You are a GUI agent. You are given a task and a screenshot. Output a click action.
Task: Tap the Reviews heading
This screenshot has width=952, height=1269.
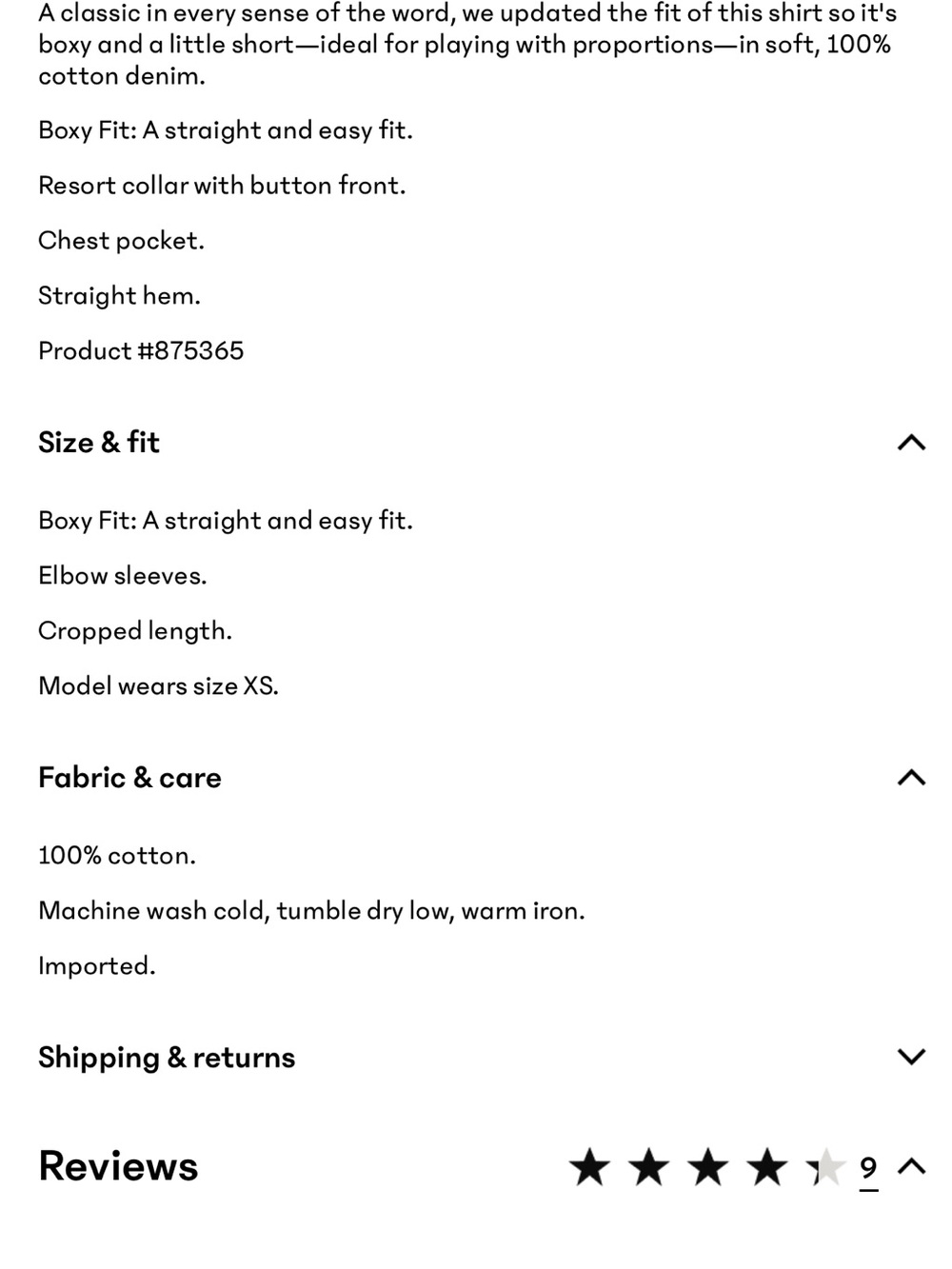[x=118, y=1166]
